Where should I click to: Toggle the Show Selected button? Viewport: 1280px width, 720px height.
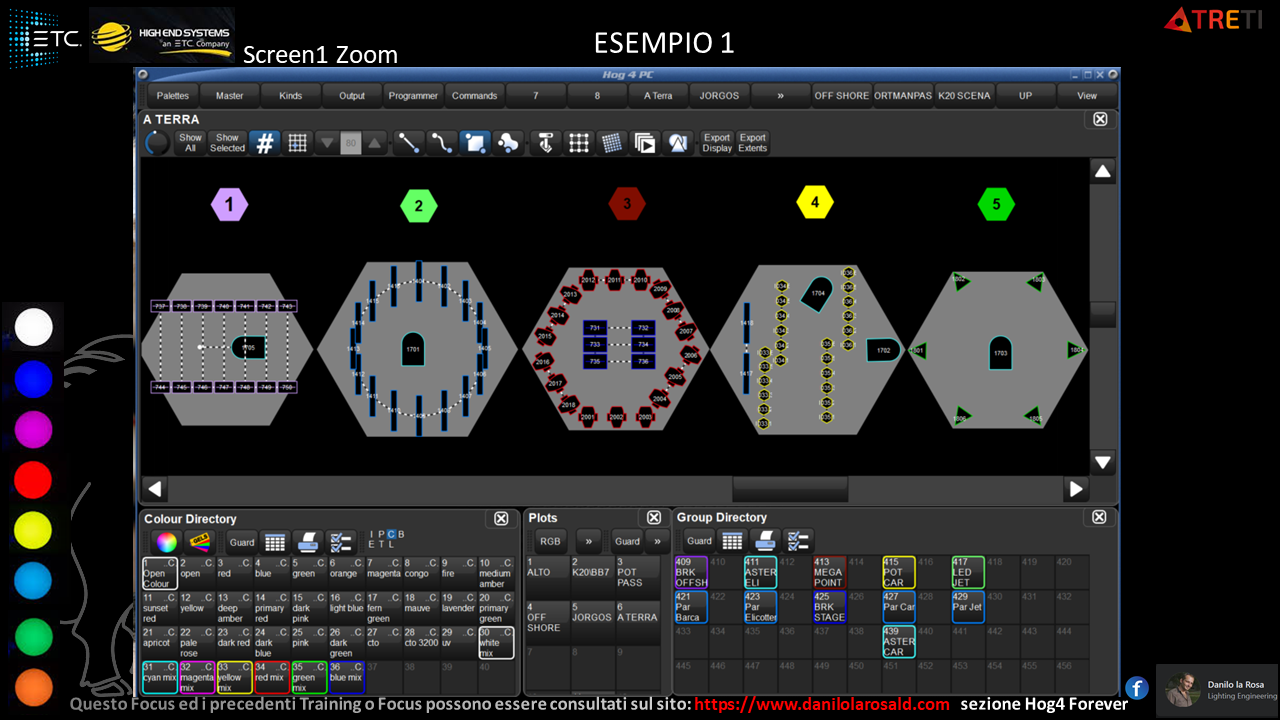(227, 143)
